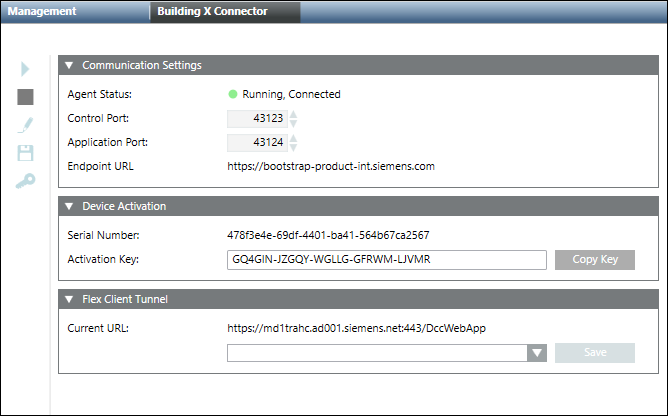Select the Building X Connector tab

point(213,12)
